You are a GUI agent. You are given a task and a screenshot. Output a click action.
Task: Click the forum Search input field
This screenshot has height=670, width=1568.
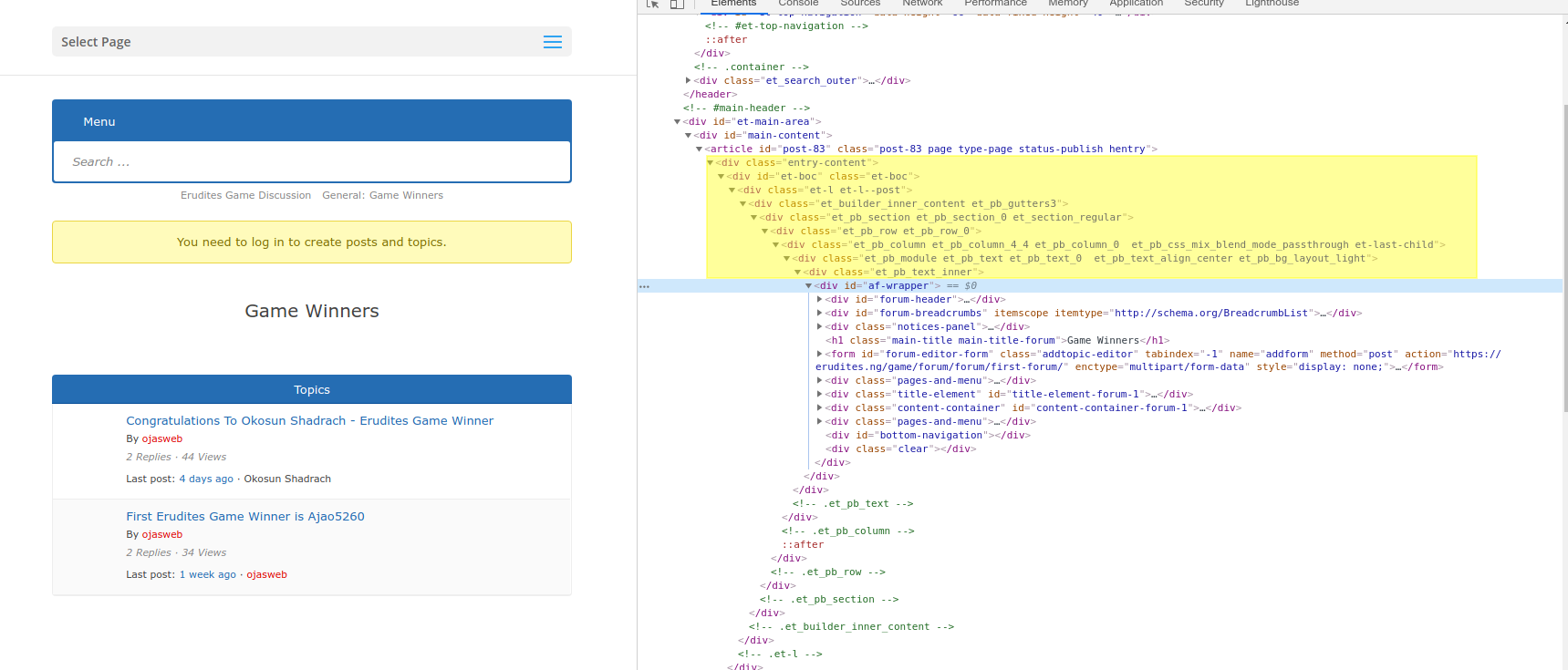pos(312,161)
